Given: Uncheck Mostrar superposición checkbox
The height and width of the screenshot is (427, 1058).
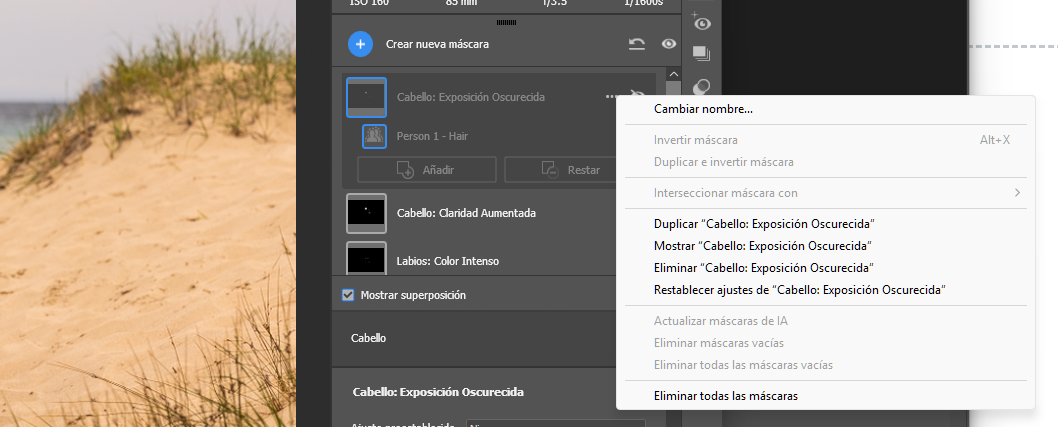Looking at the screenshot, I should [x=348, y=295].
